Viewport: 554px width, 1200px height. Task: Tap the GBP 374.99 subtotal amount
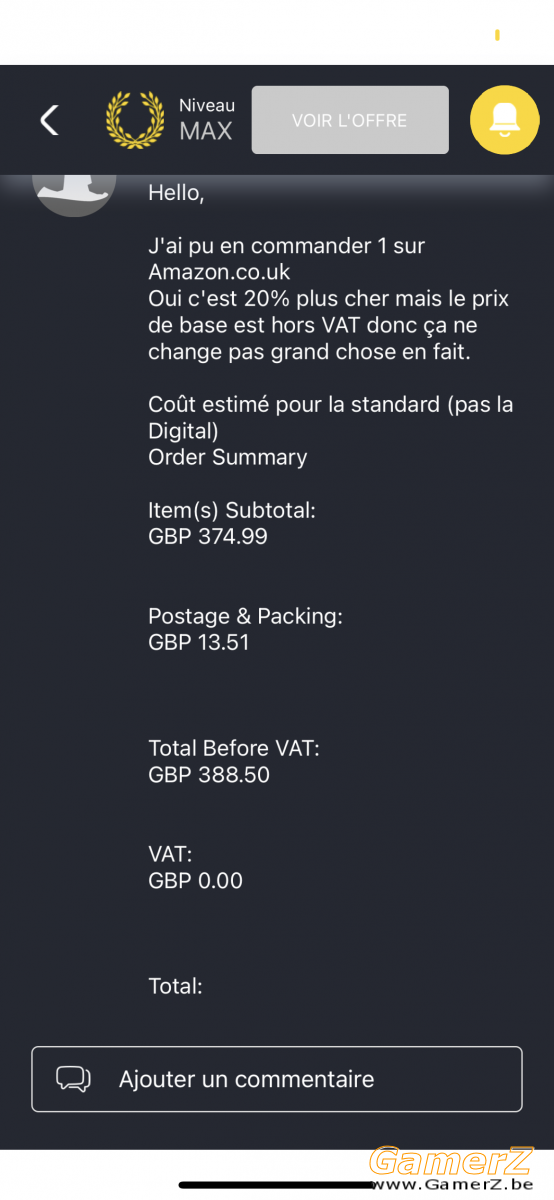click(208, 536)
